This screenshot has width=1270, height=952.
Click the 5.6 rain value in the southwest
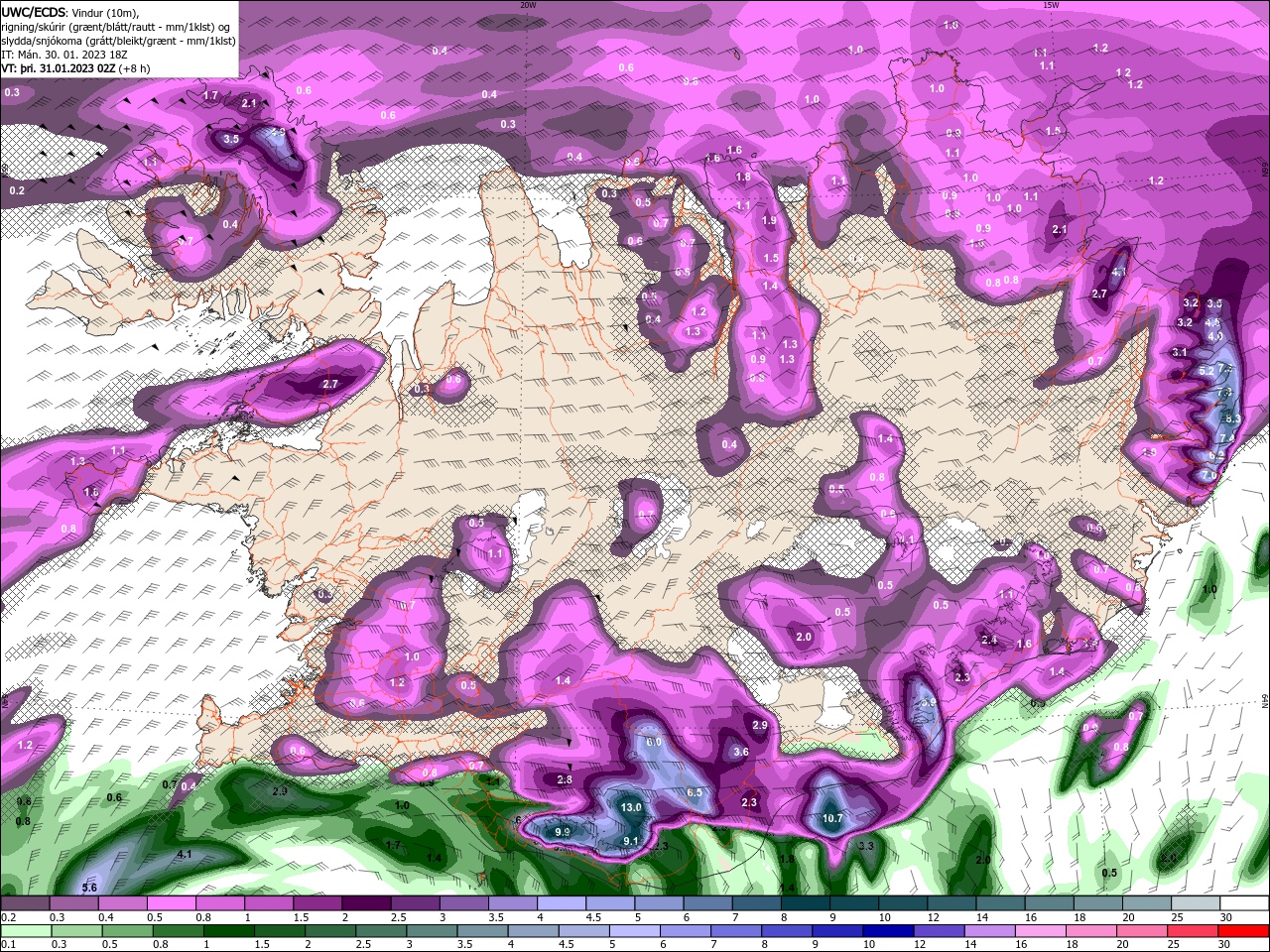tap(89, 888)
